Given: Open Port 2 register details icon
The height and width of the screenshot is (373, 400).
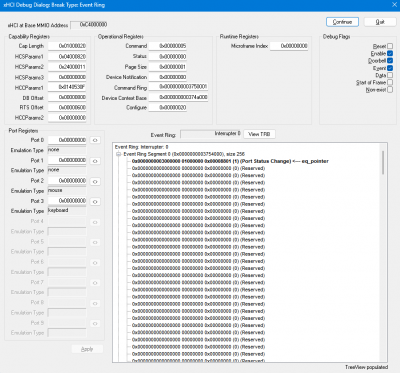Looking at the screenshot, I should [x=95, y=182].
